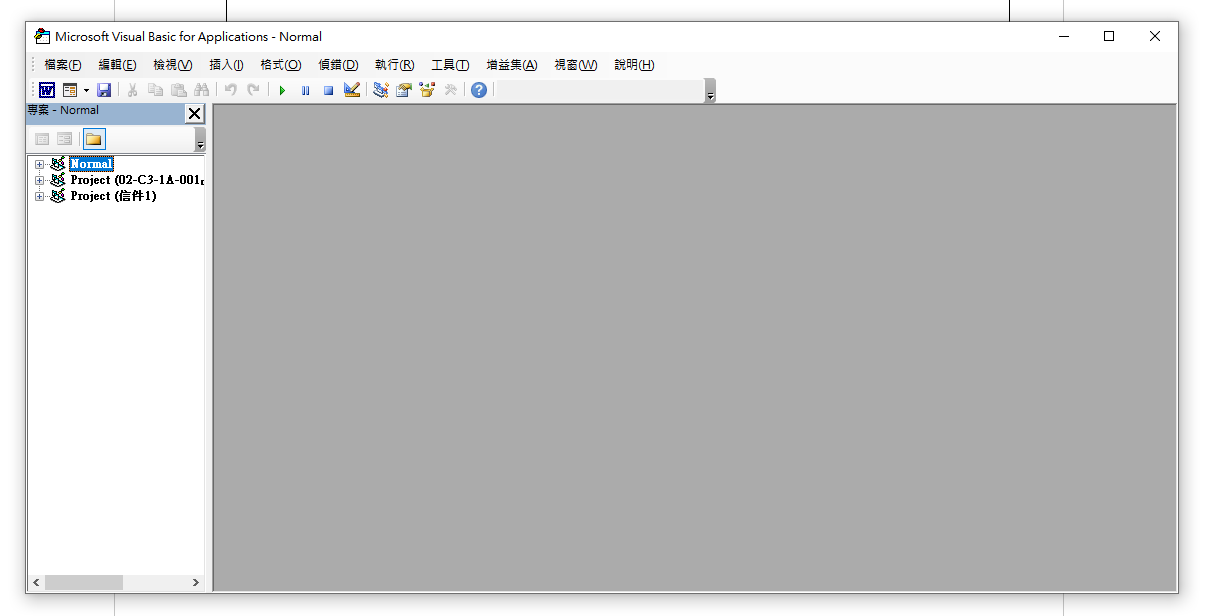Viewport: 1205px width, 616px height.
Task: Run macro with the green play icon
Action: click(282, 90)
